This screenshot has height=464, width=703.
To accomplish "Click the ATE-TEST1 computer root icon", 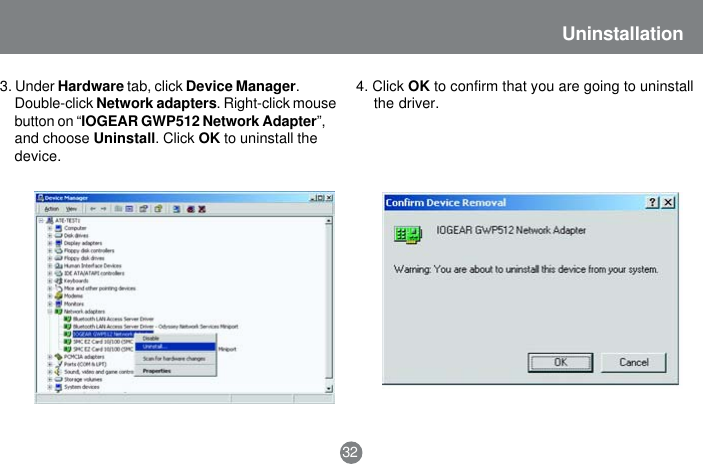I will pos(49,221).
